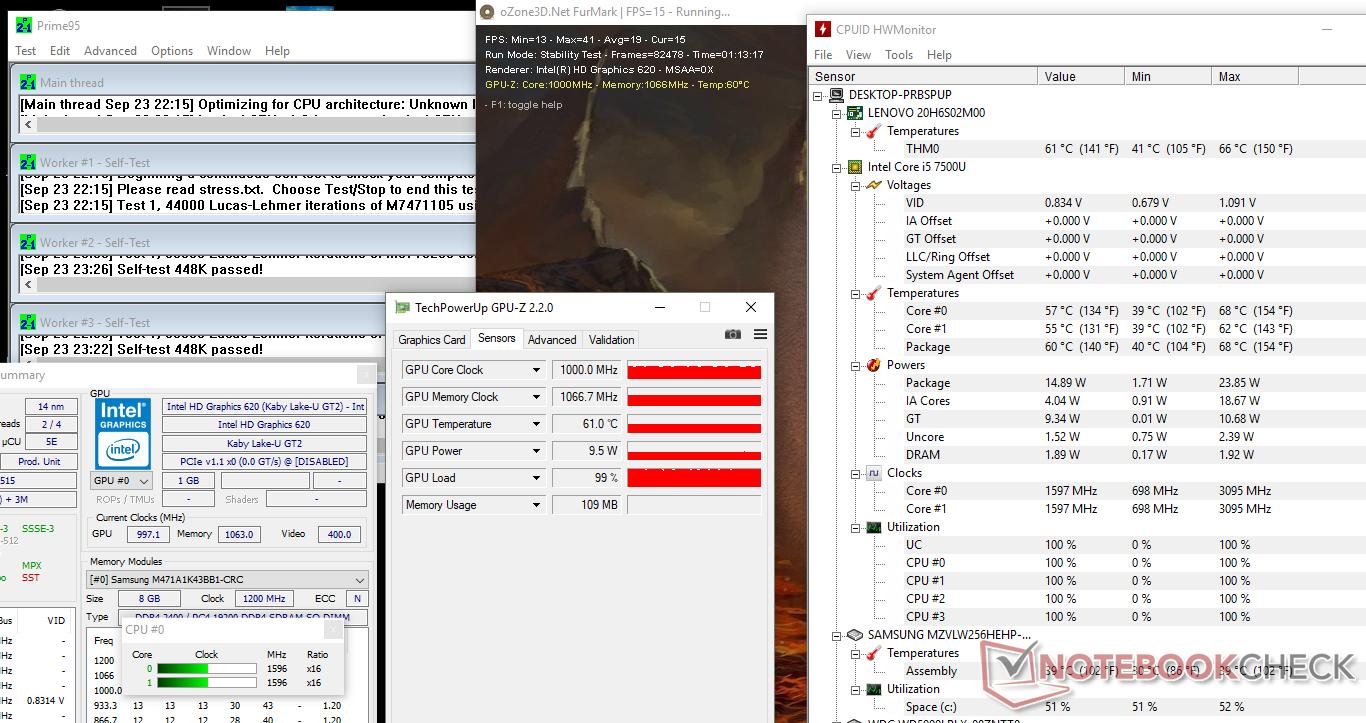Click the SAMSUNG drive Utilization icon
1366x723 pixels.
pos(873,689)
